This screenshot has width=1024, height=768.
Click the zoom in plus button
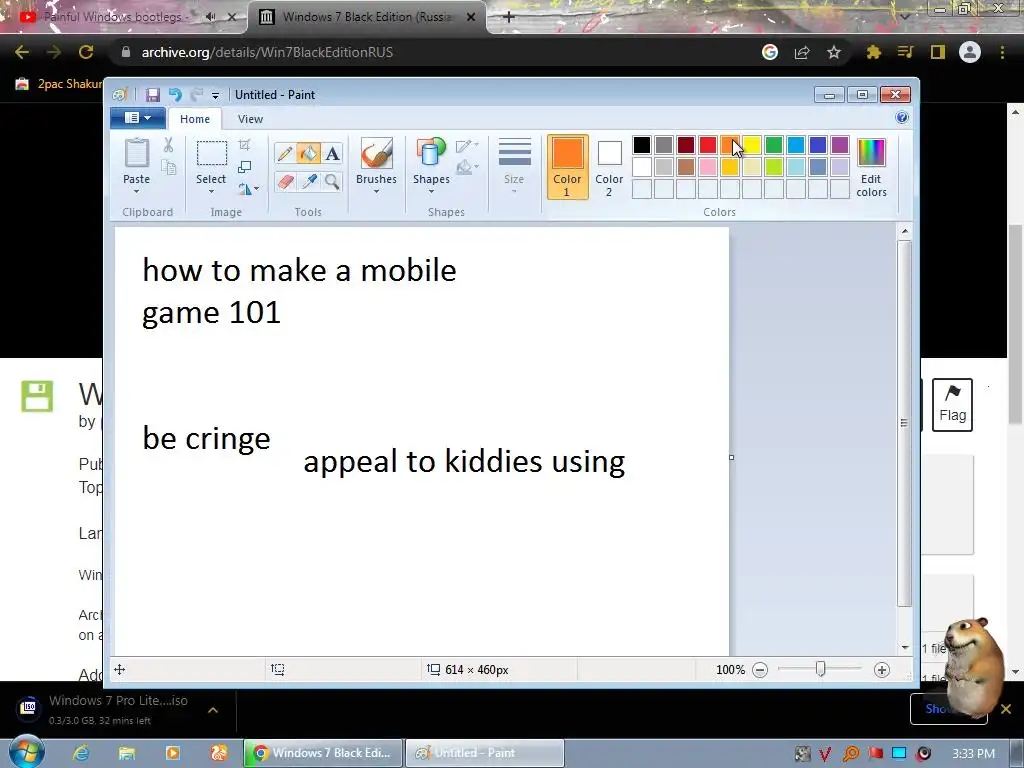point(882,669)
